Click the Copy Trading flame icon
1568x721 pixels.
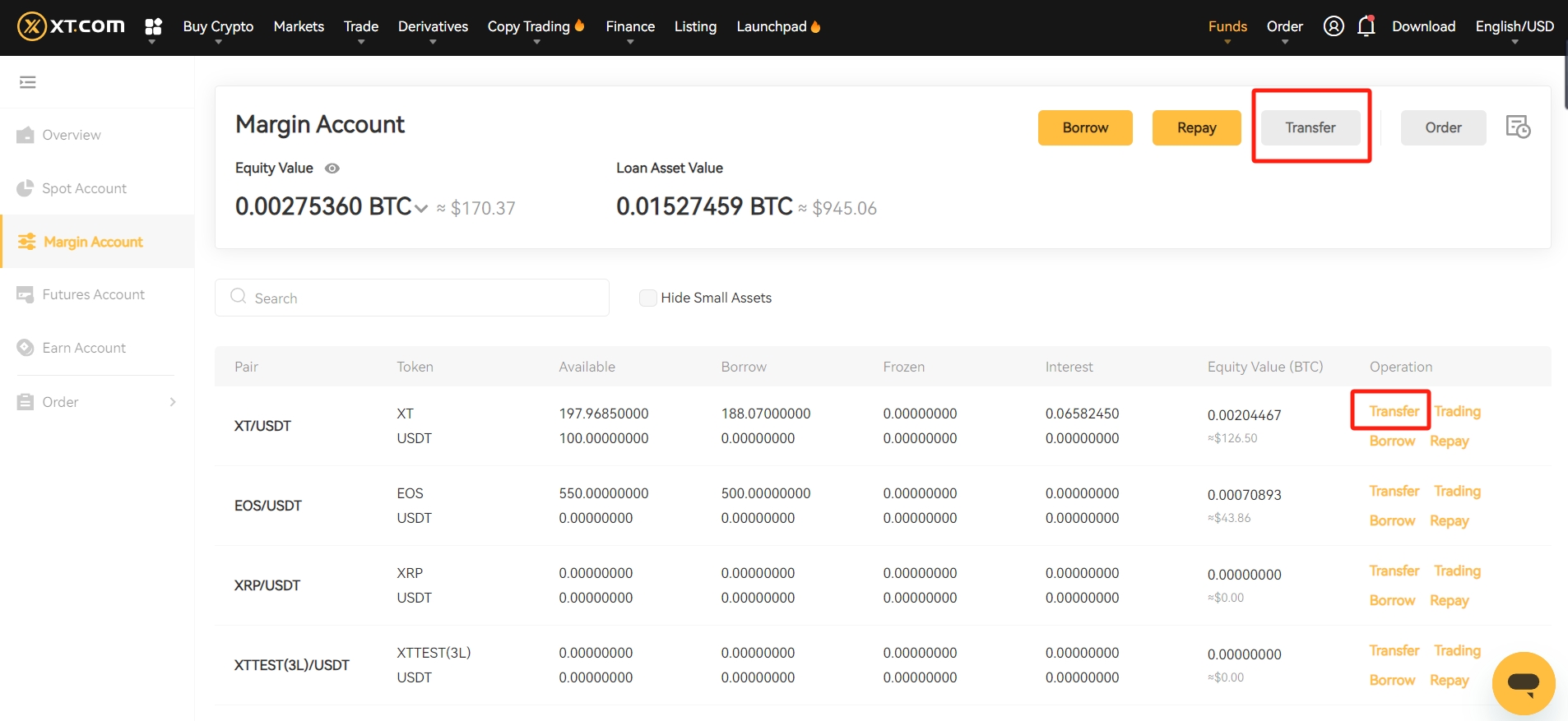point(580,25)
